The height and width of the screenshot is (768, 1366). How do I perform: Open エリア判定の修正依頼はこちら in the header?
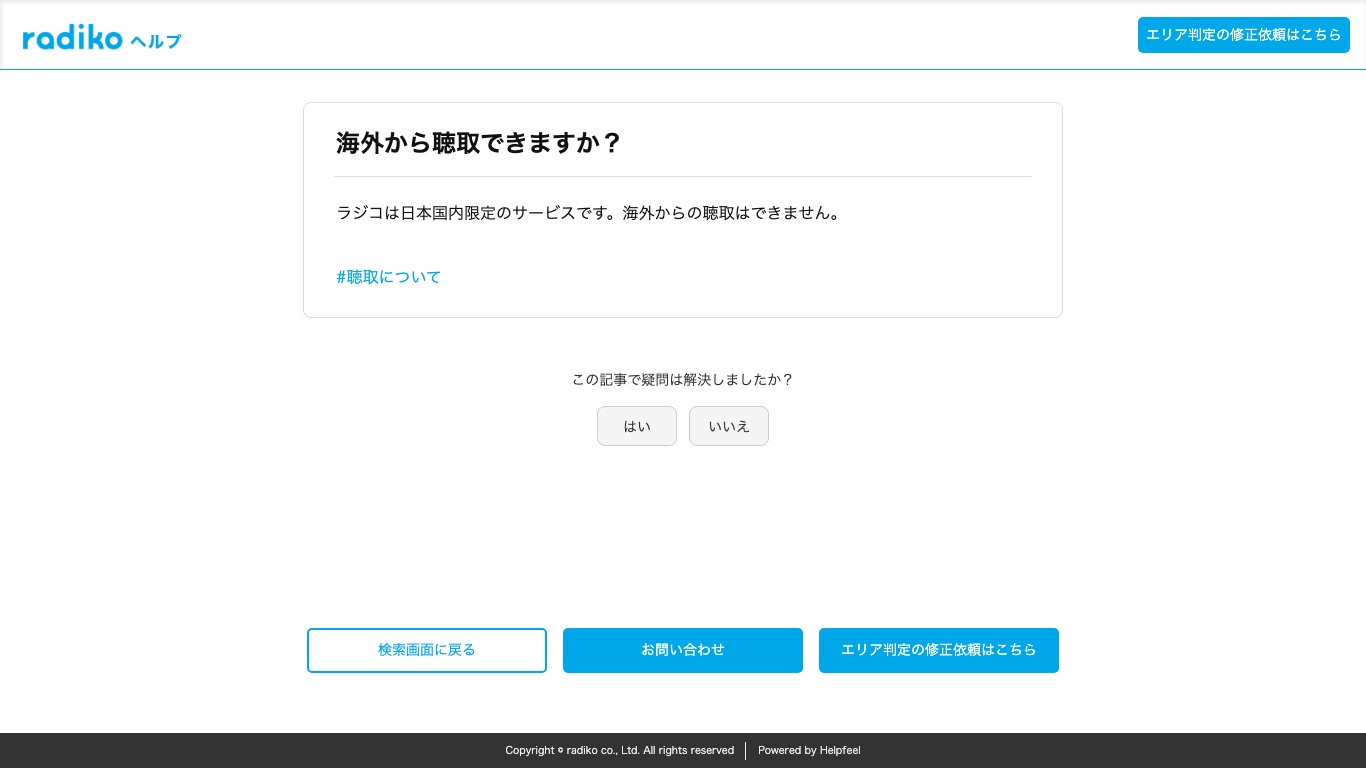[1243, 35]
